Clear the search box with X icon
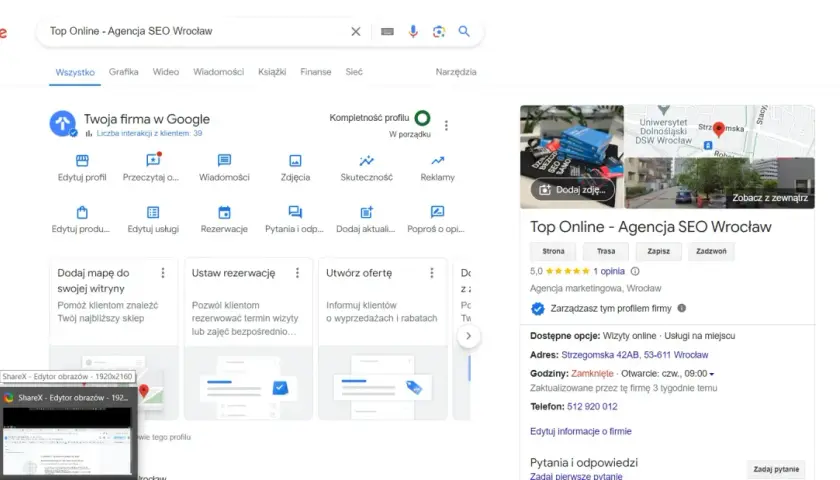840x480 pixels. (x=356, y=32)
